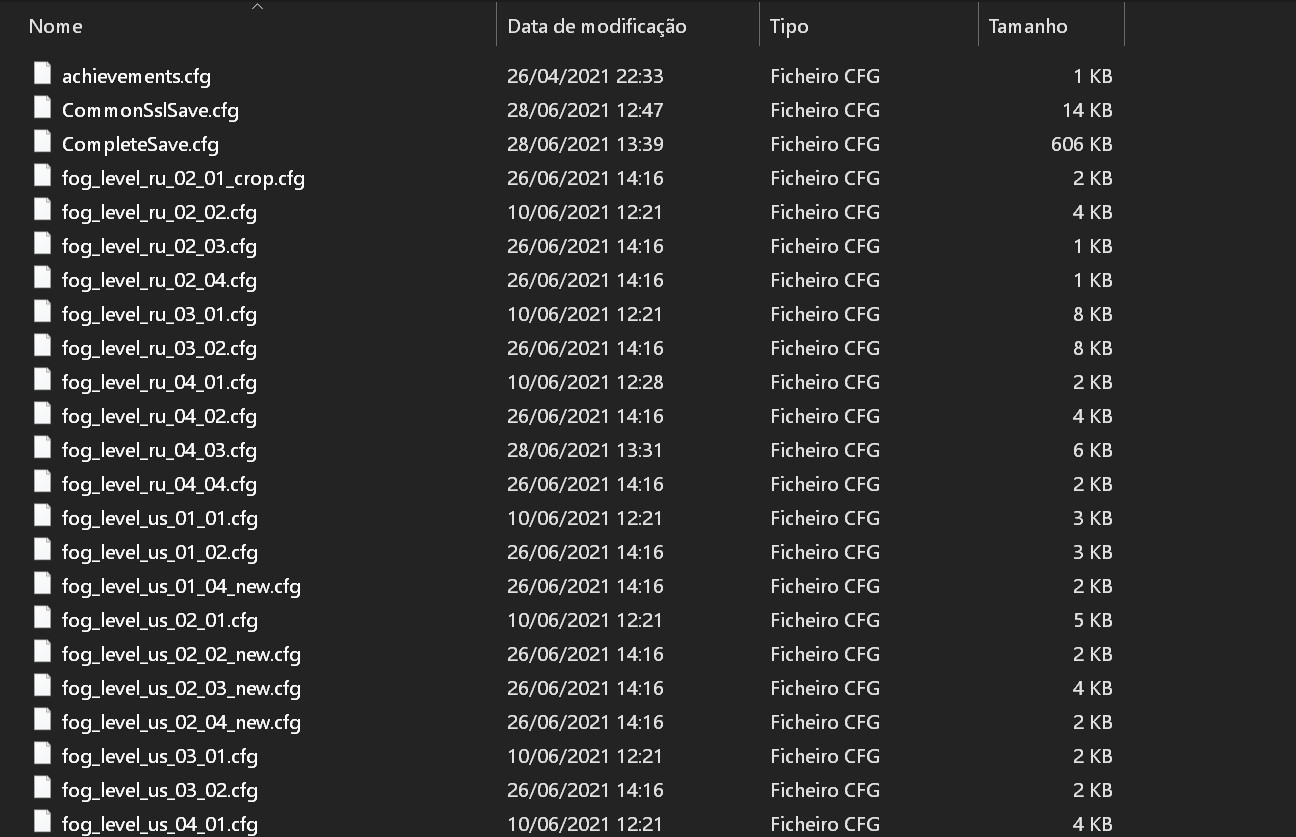This screenshot has height=837, width=1296.
Task: Select the fog_level_us_01_01.cfg filename
Action: (x=160, y=518)
